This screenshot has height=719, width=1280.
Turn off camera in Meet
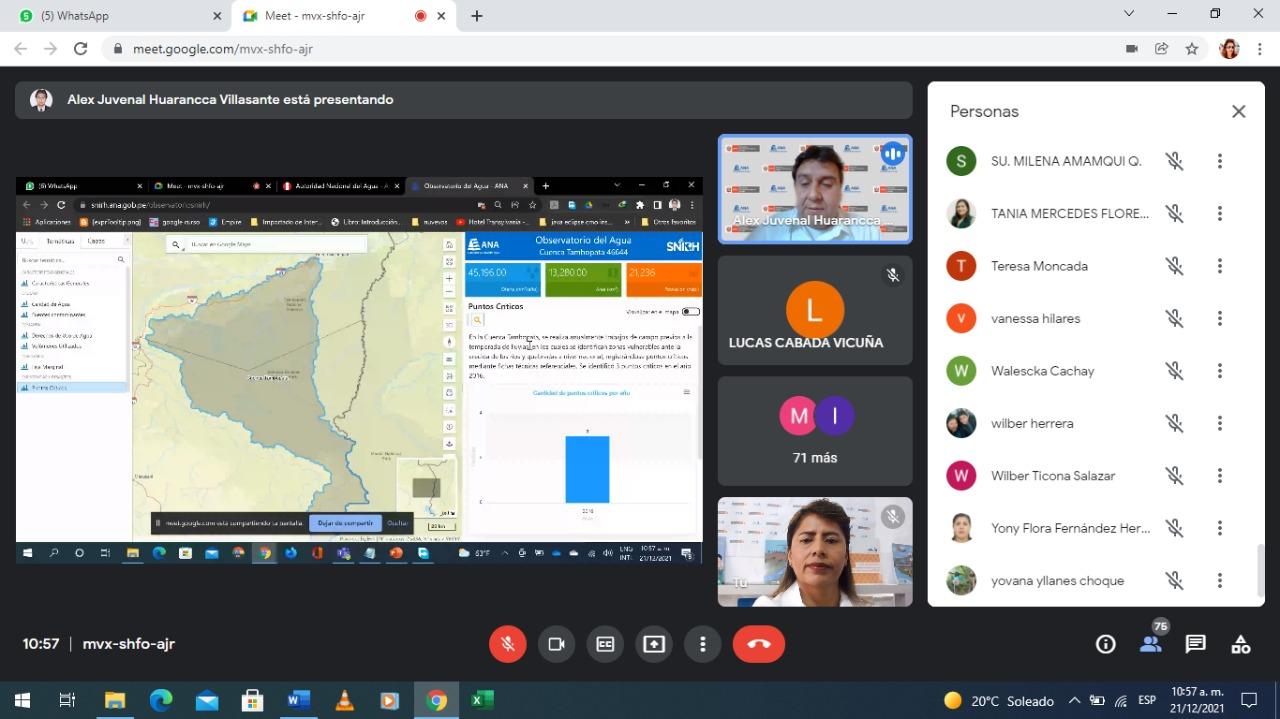pyautogui.click(x=557, y=644)
